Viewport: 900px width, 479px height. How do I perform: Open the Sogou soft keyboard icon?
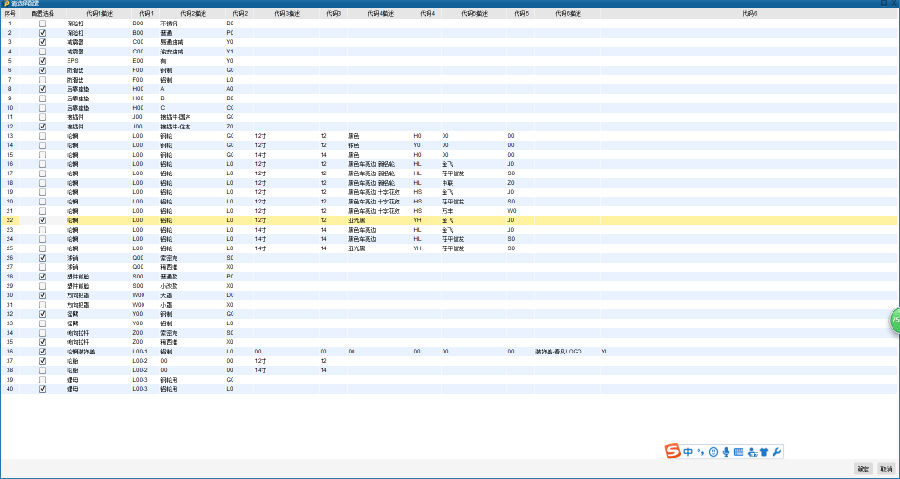(x=739, y=452)
